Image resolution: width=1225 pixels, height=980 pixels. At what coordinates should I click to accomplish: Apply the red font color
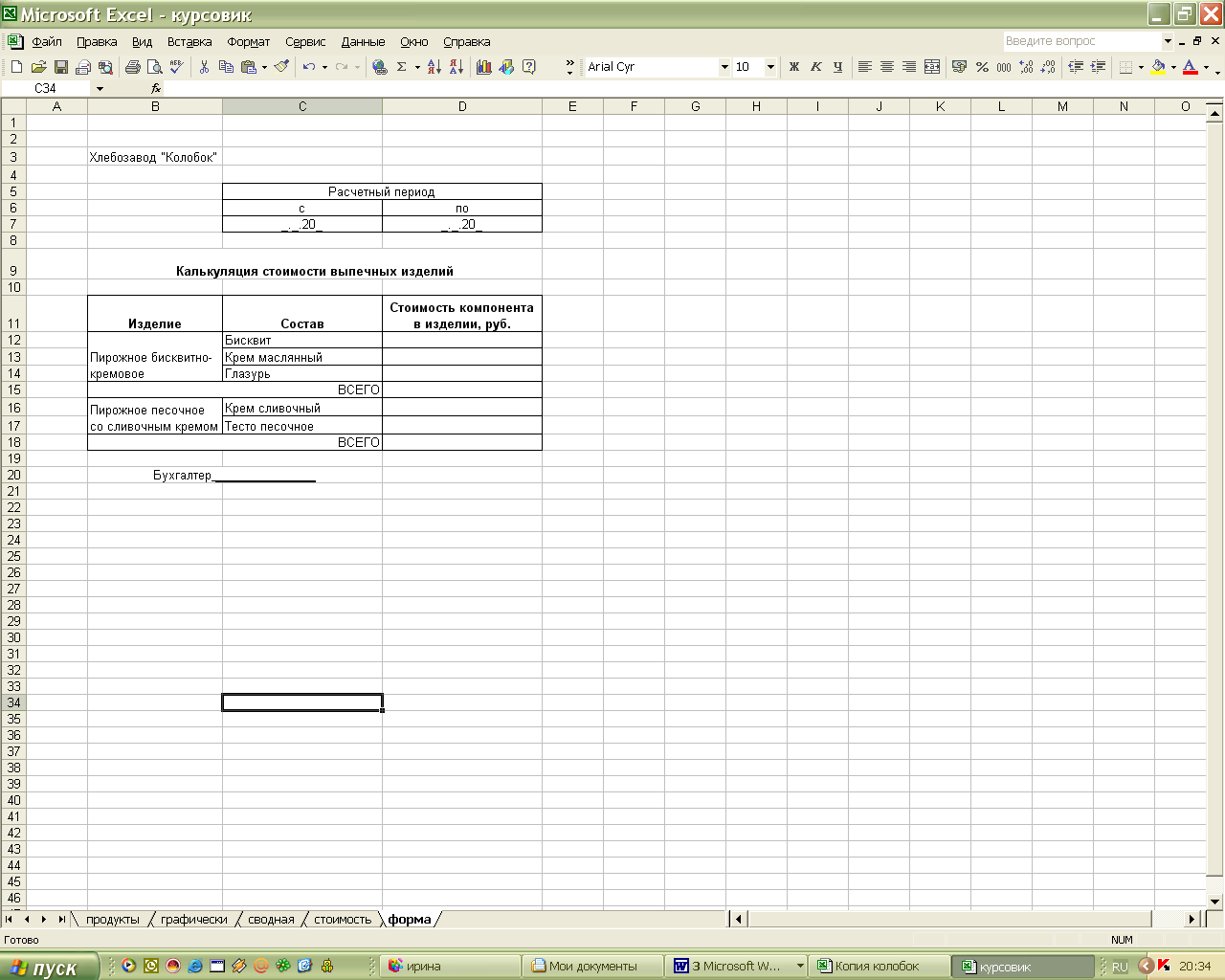click(1190, 67)
